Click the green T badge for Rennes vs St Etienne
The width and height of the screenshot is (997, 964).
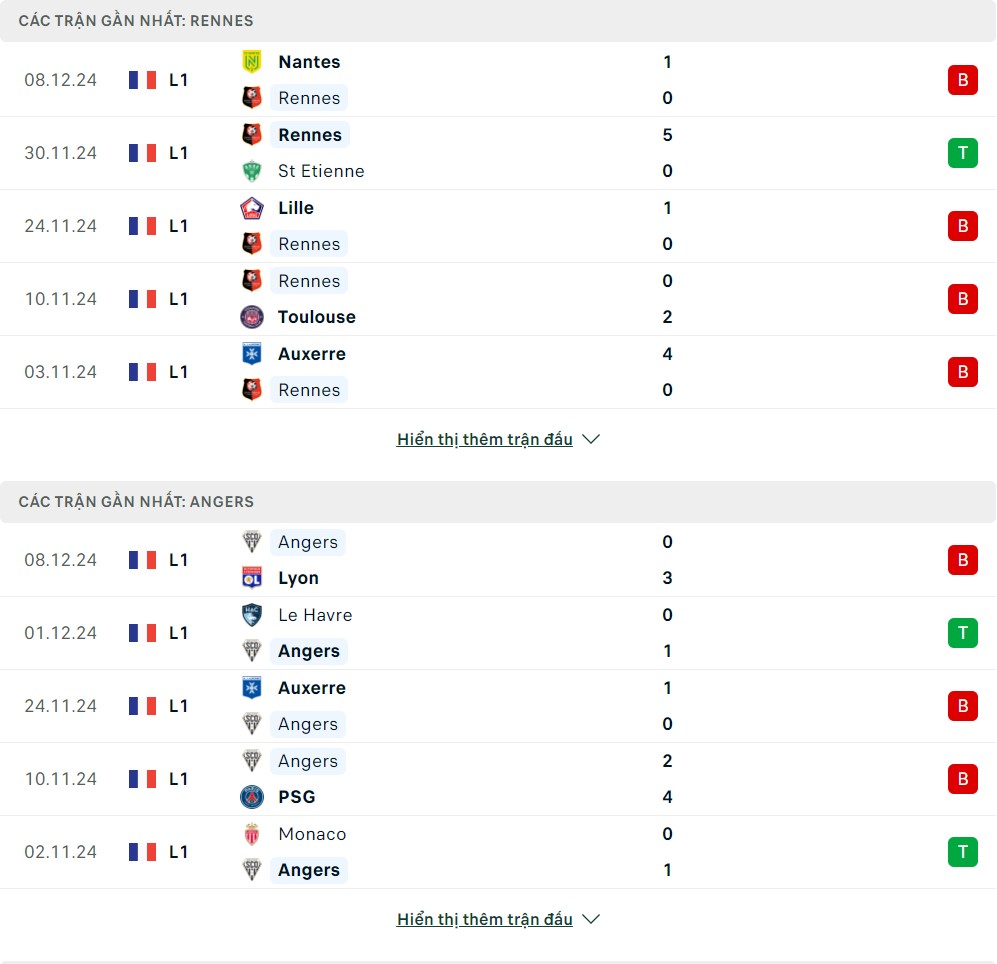[x=962, y=153]
